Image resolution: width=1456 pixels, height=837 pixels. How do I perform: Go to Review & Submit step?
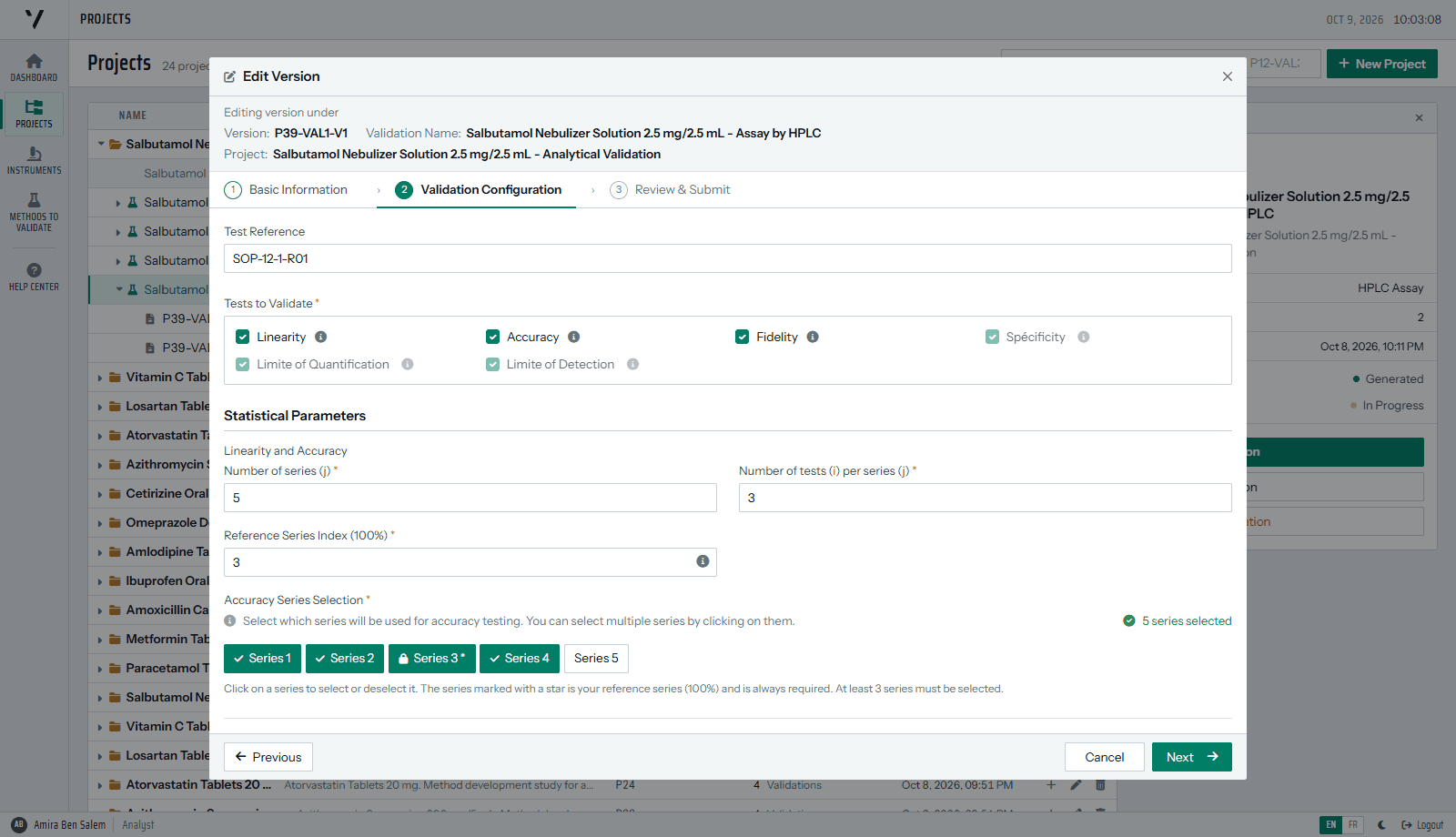pos(671,189)
